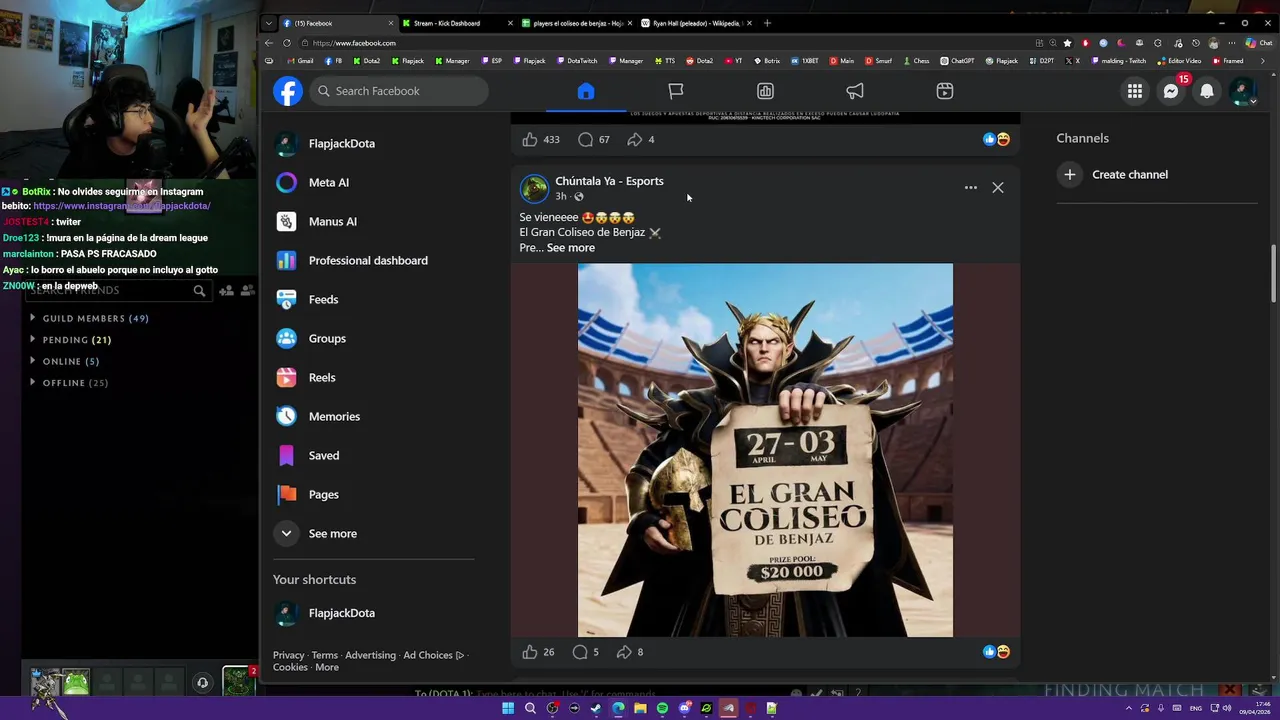This screenshot has width=1280, height=720.
Task: Open Manus AI from the sidebar
Action: 374,221
